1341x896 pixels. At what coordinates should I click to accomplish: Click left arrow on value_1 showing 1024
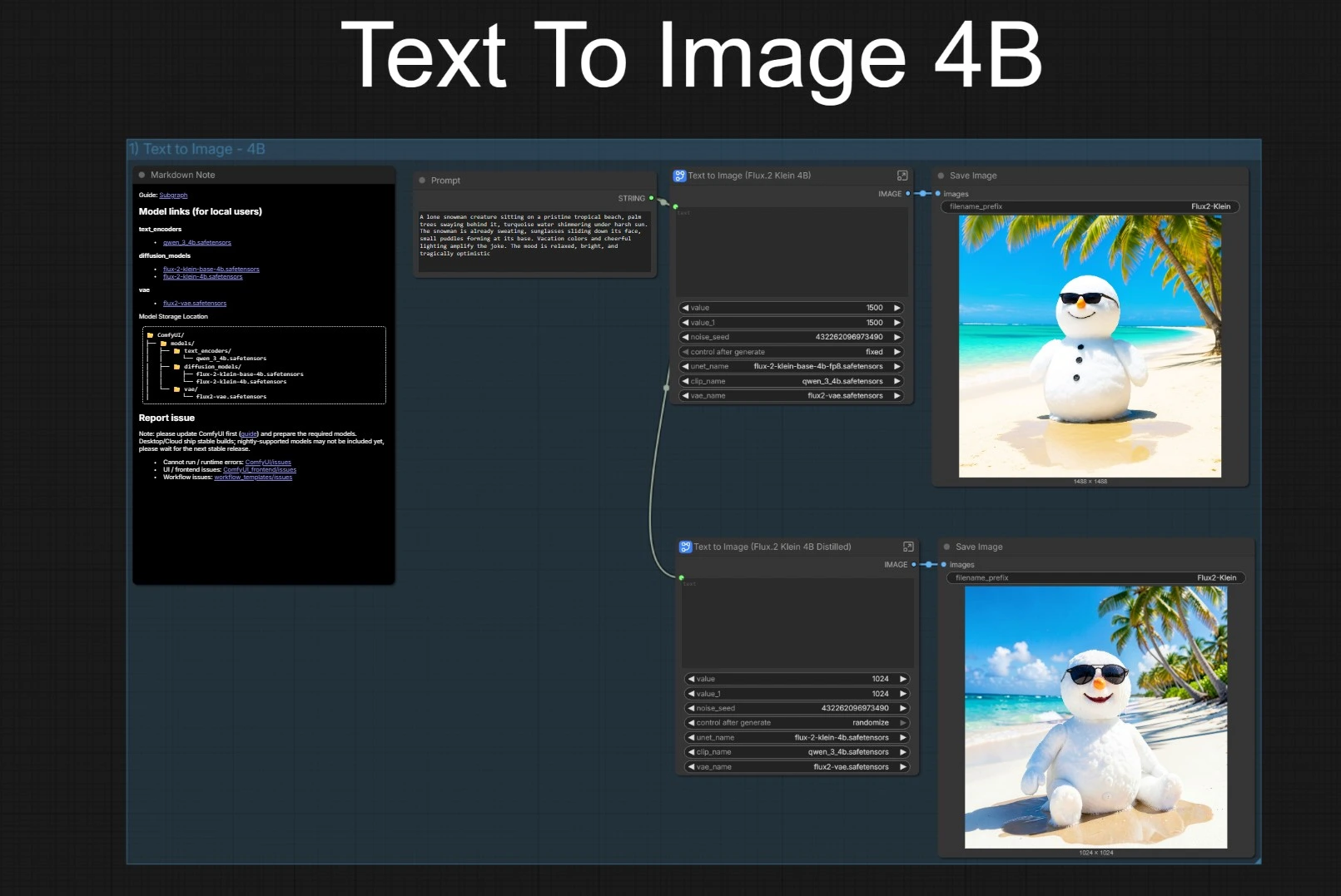click(691, 694)
